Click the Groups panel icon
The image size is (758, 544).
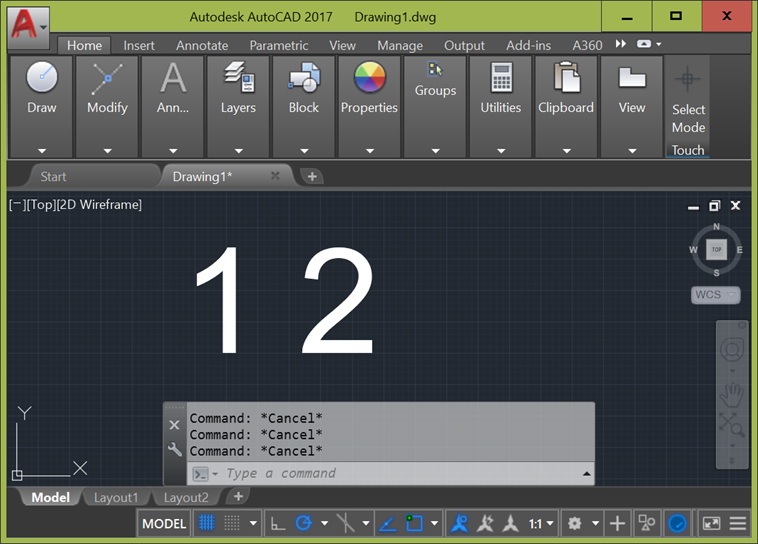point(435,70)
